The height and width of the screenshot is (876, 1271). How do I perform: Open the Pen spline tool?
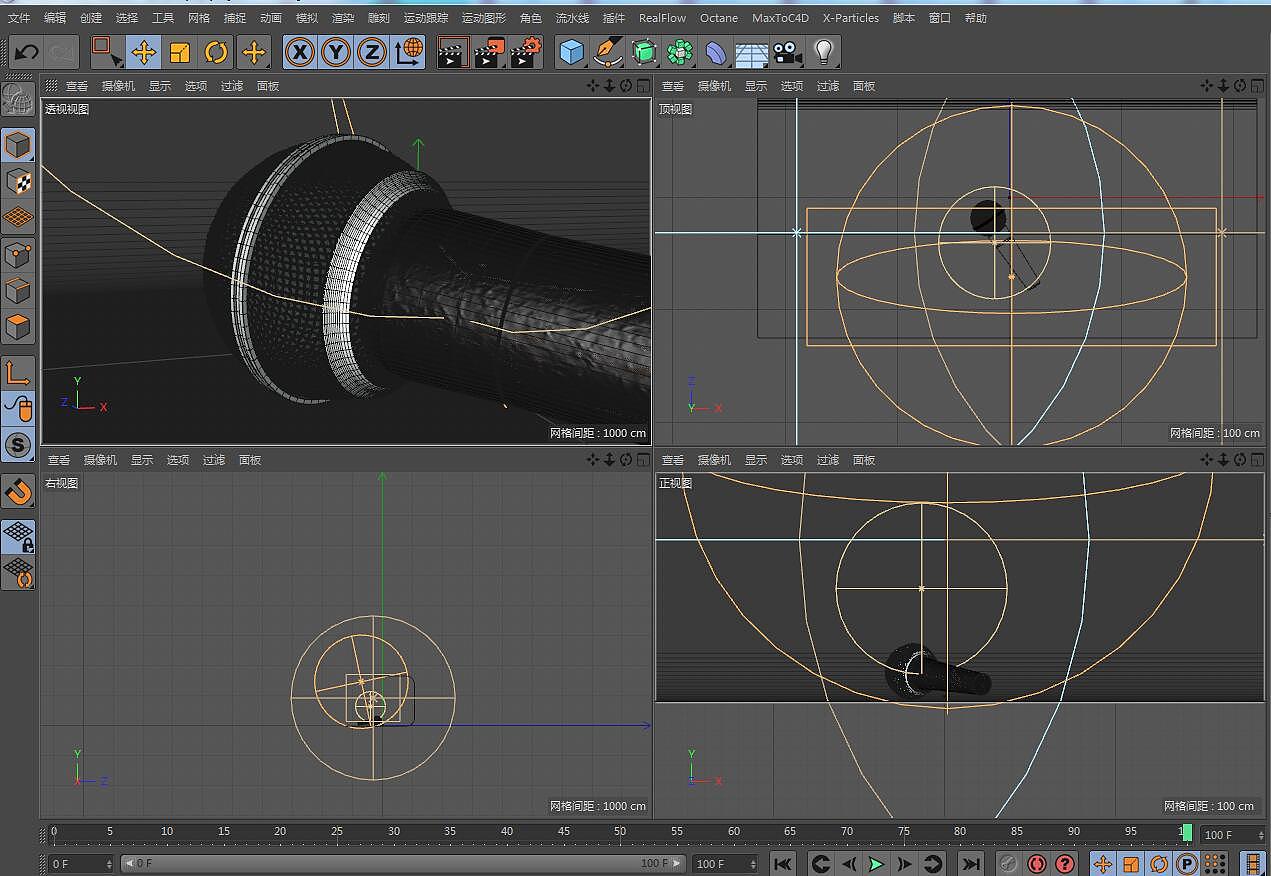(x=607, y=52)
